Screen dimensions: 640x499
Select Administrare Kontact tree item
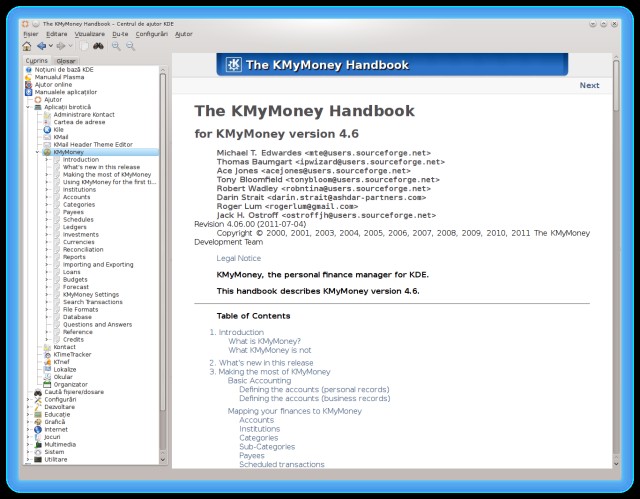tap(84, 115)
